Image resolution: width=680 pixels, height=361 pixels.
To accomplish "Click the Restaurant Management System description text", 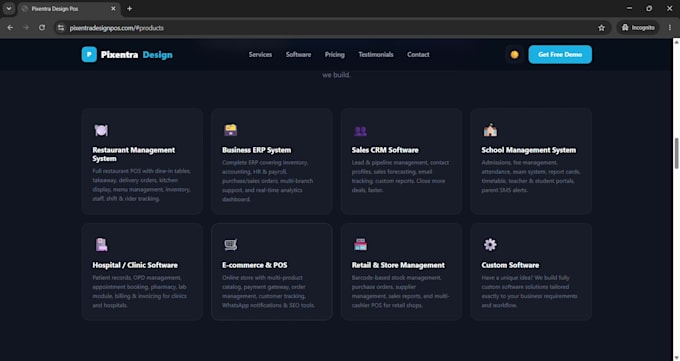I will [141, 185].
